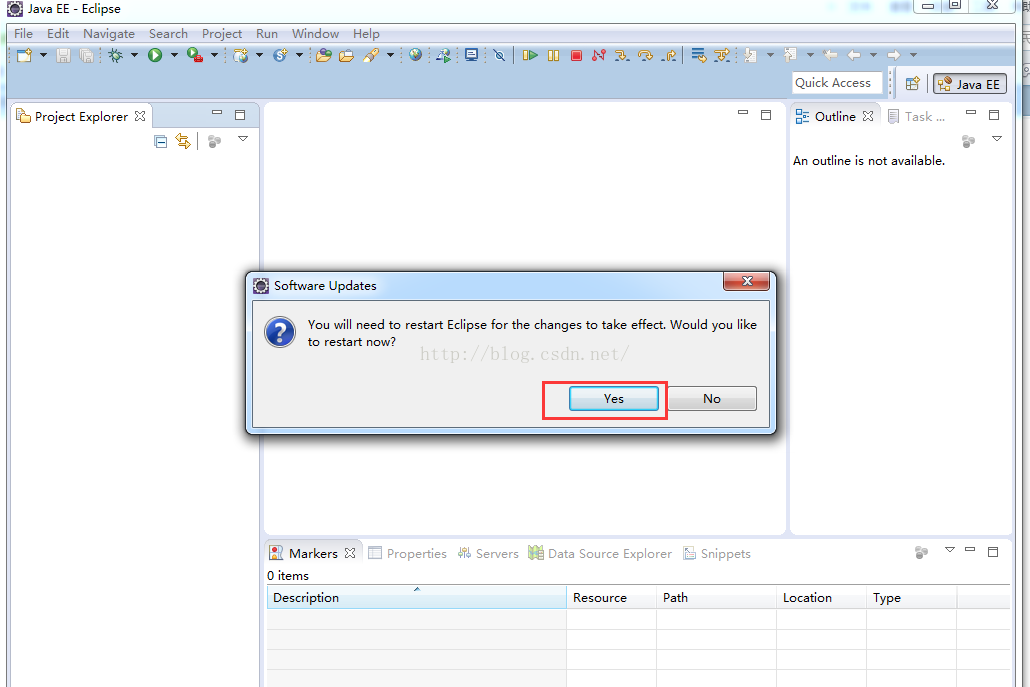
Task: Click the Last Edit Location arrow
Action: click(830, 55)
